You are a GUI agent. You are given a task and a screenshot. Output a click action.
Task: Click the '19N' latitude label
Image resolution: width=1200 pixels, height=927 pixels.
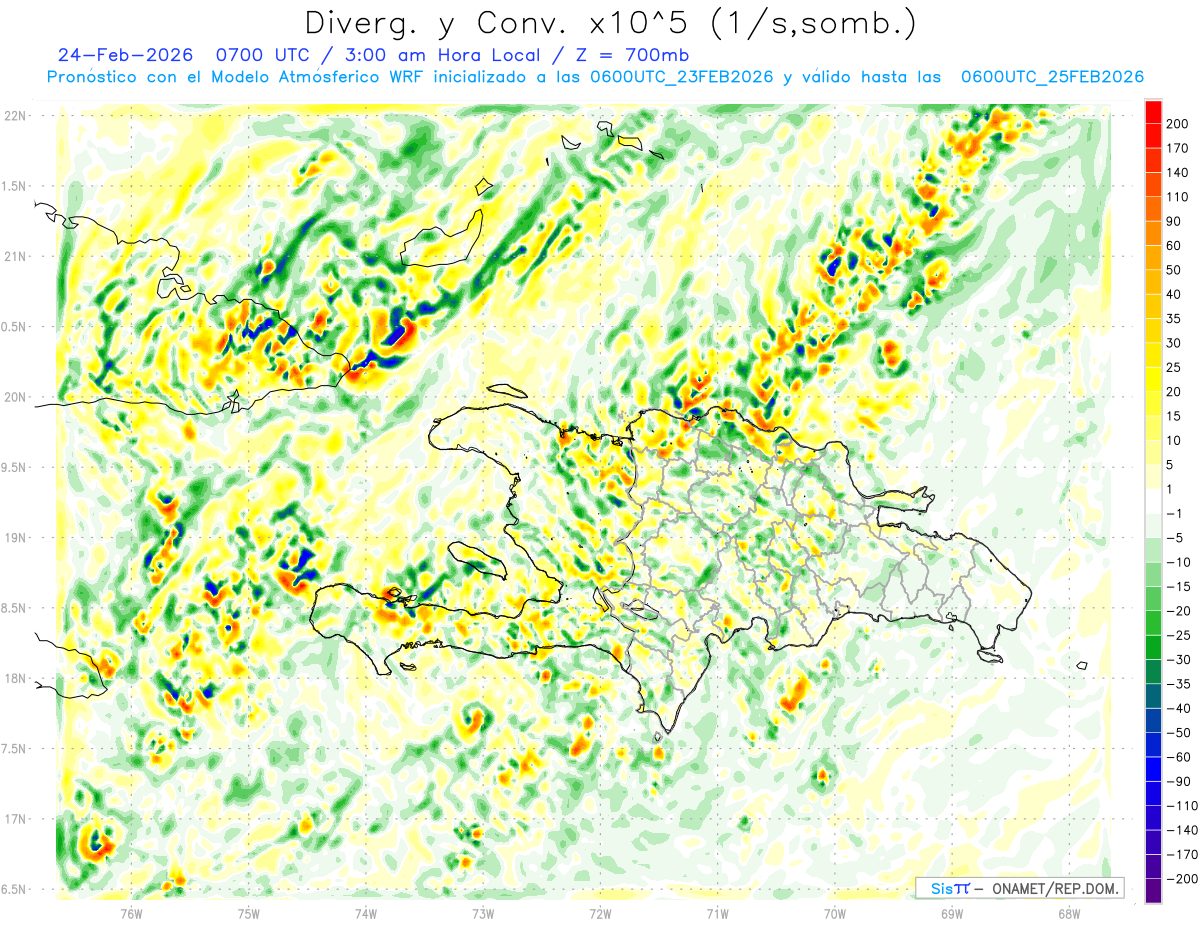pos(15,538)
